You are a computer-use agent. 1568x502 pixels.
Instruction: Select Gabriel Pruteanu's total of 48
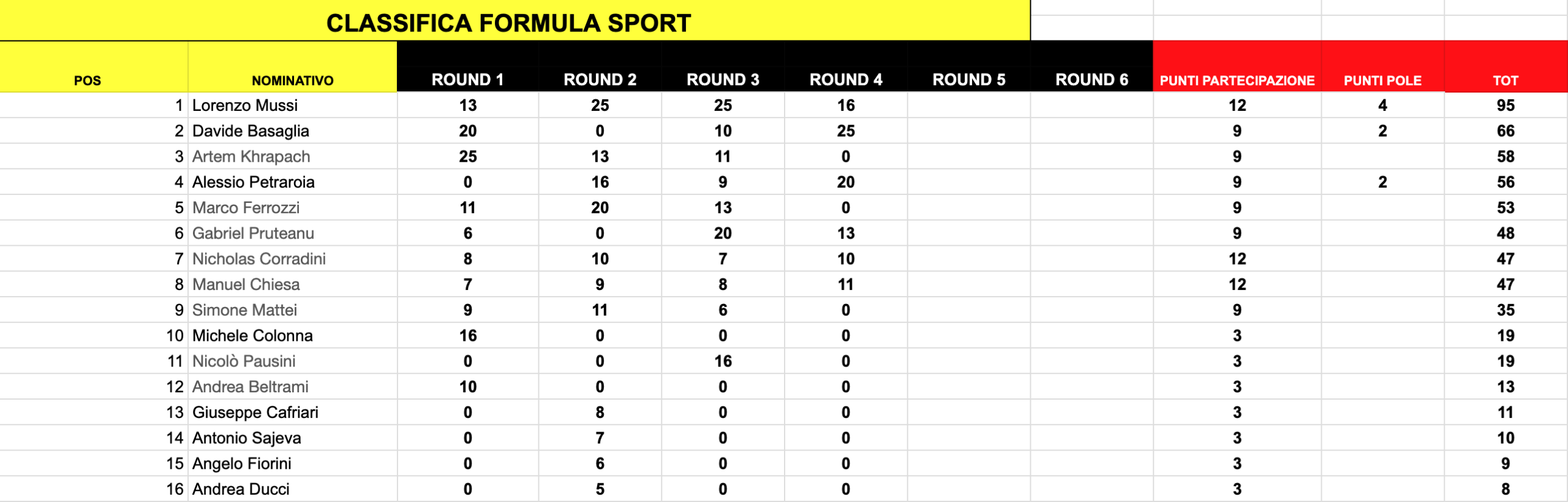pos(1506,233)
